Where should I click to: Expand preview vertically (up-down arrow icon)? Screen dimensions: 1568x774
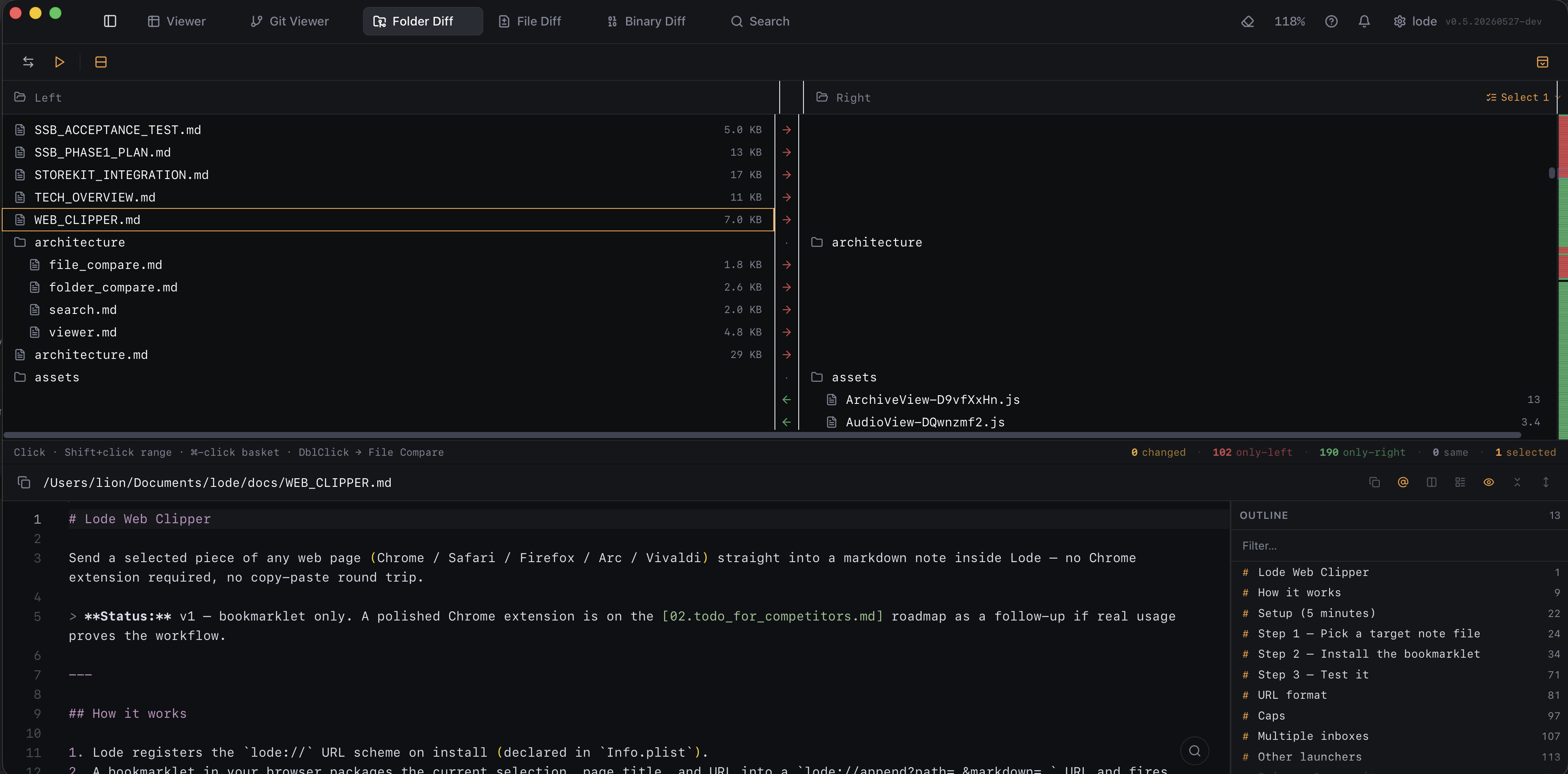click(1546, 483)
